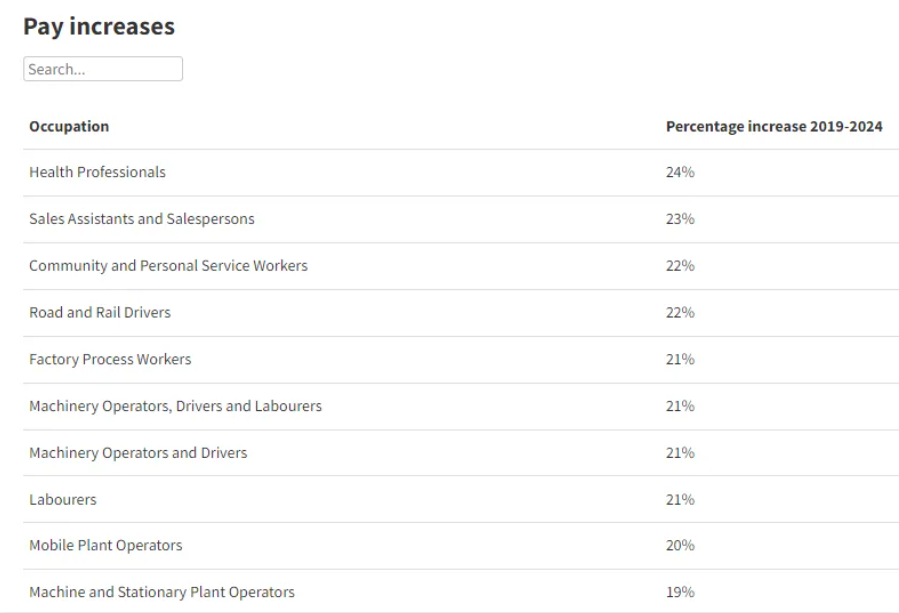
Task: Click the Machinery Operators and Drivers row
Action: pos(138,453)
